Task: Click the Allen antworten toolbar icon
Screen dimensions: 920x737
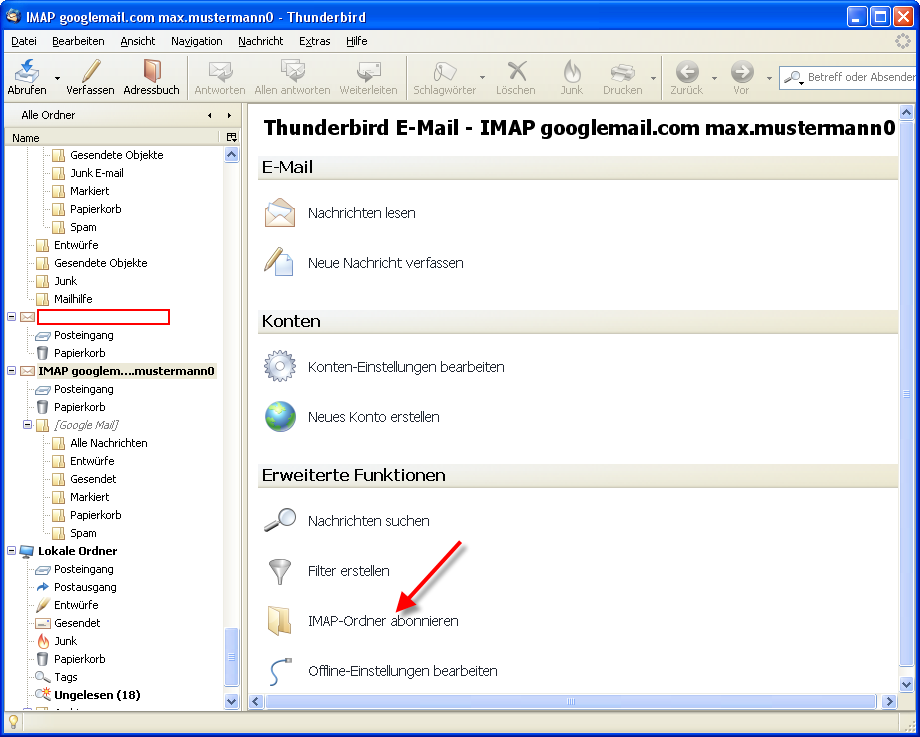Action: point(292,71)
